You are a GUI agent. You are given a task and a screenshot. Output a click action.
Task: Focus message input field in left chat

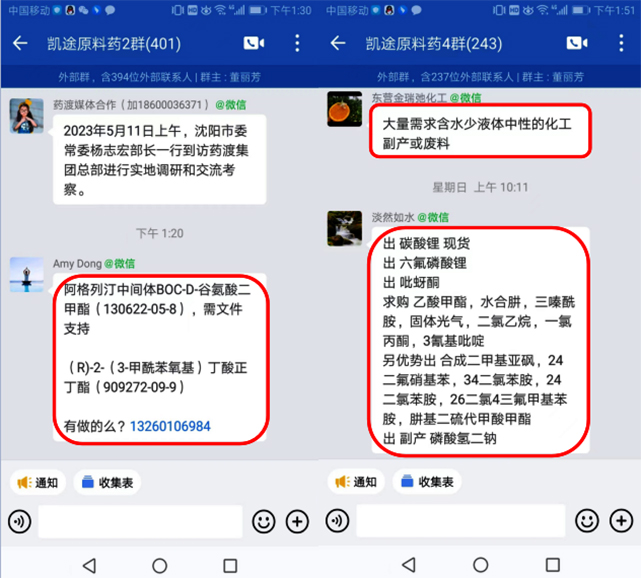pos(140,522)
